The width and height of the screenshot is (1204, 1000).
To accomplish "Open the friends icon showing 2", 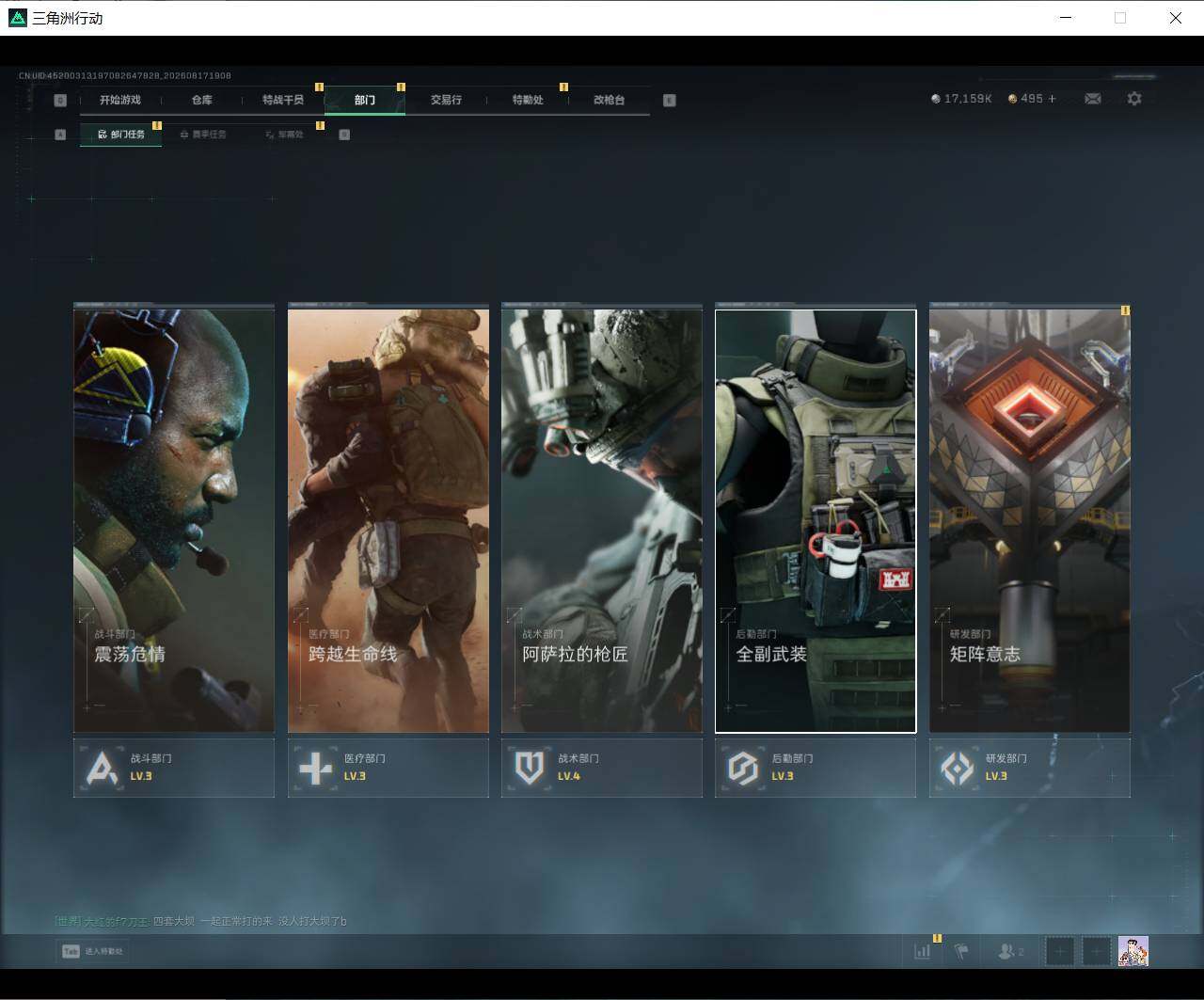I will [x=1011, y=951].
